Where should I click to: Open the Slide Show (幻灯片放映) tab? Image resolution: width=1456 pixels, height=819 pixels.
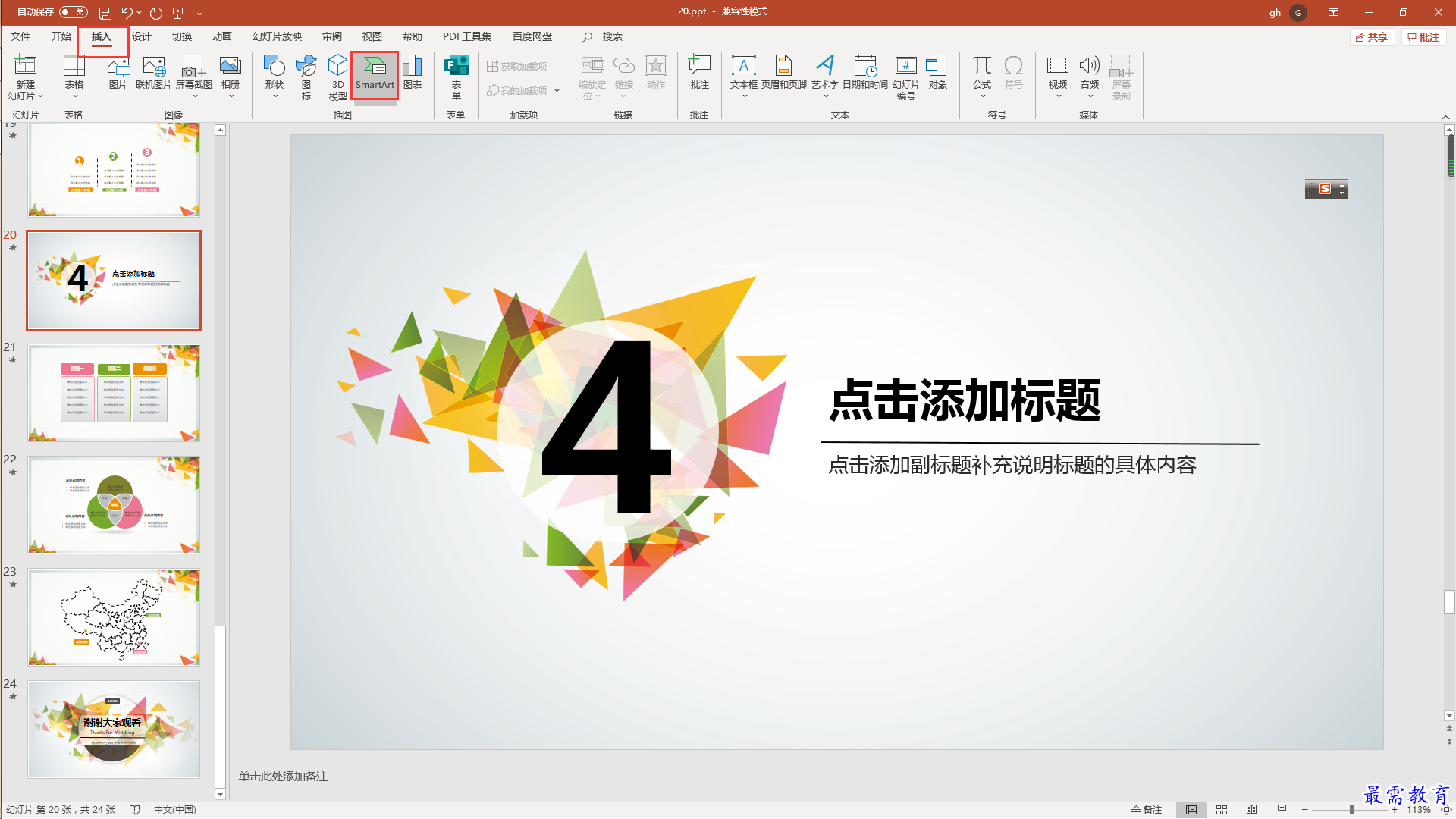click(x=277, y=36)
